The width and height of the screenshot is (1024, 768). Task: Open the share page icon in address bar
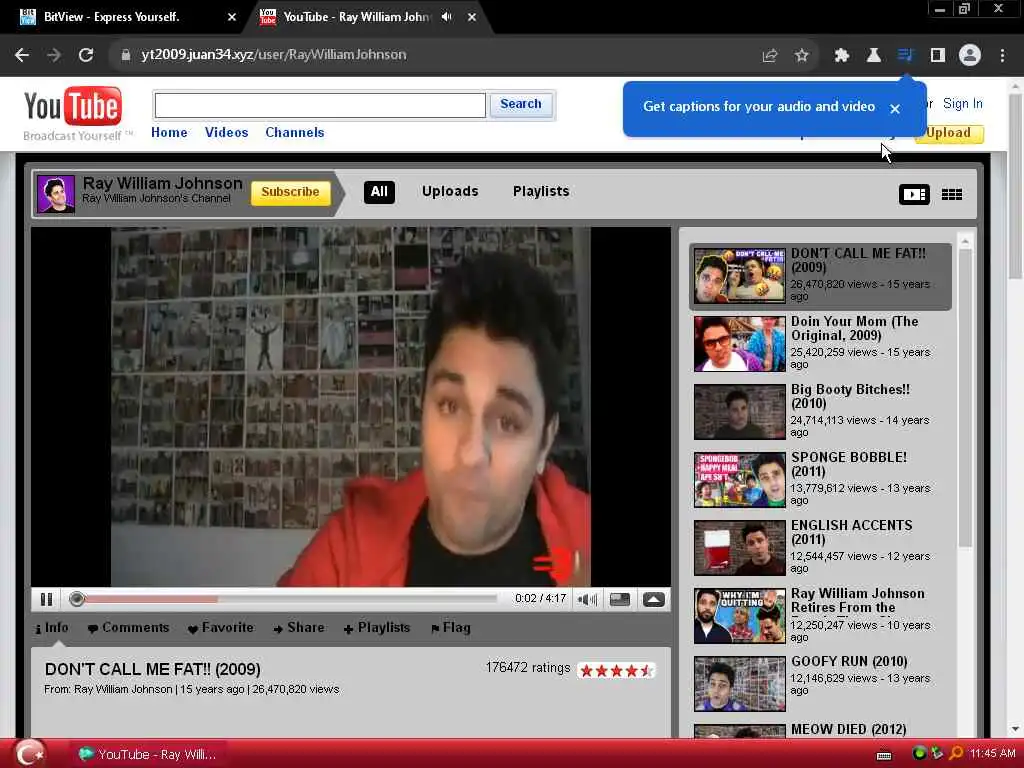770,56
